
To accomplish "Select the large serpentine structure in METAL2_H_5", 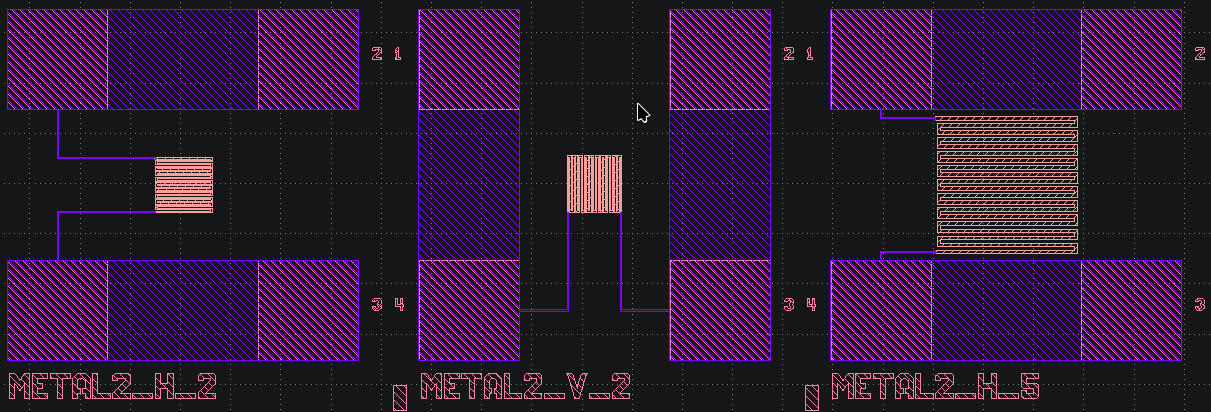I will (x=1006, y=184).
